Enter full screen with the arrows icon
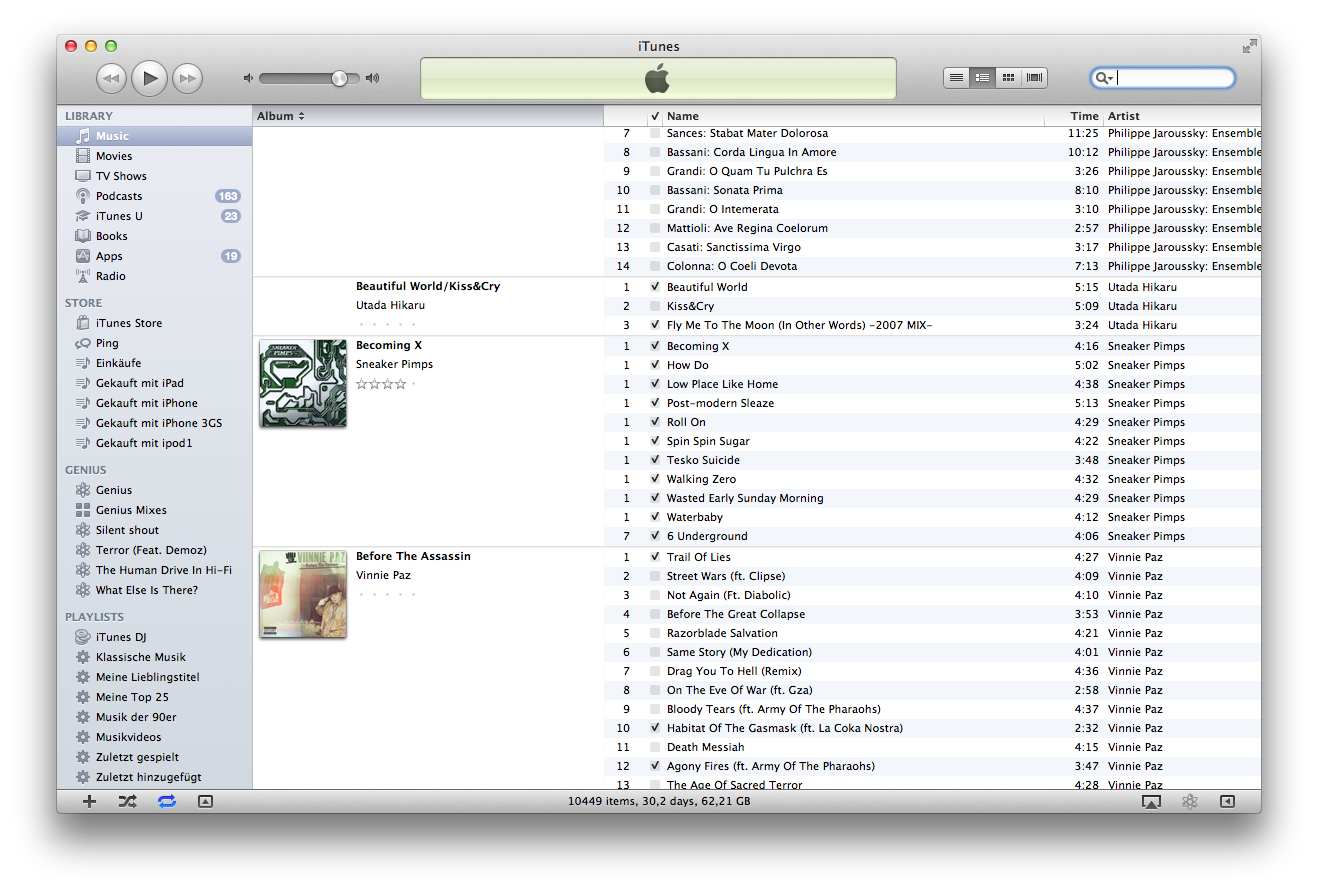1318x892 pixels. pyautogui.click(x=1249, y=46)
